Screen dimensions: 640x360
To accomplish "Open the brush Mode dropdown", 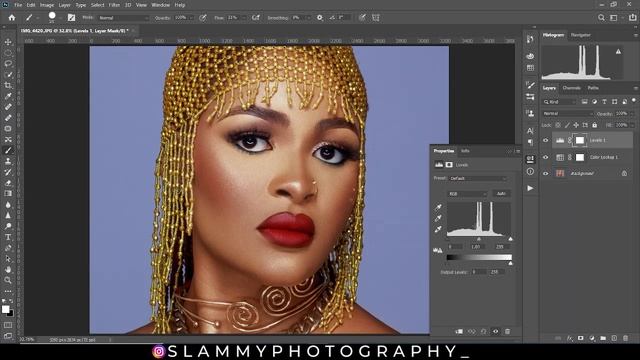I will [x=124, y=18].
